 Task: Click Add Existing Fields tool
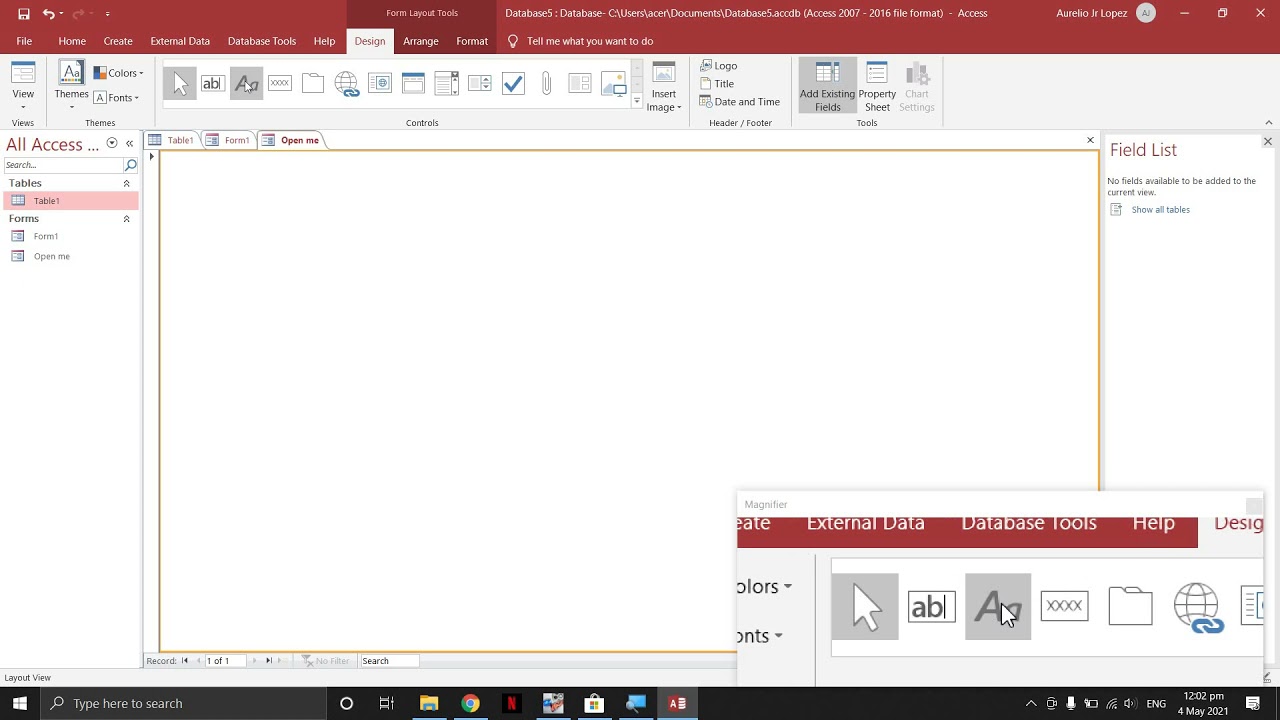click(827, 87)
